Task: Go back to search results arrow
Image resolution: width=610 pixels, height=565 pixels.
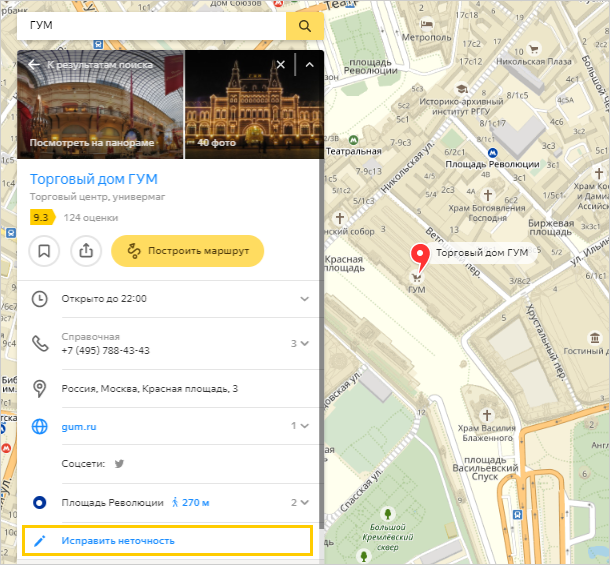Action: point(34,65)
